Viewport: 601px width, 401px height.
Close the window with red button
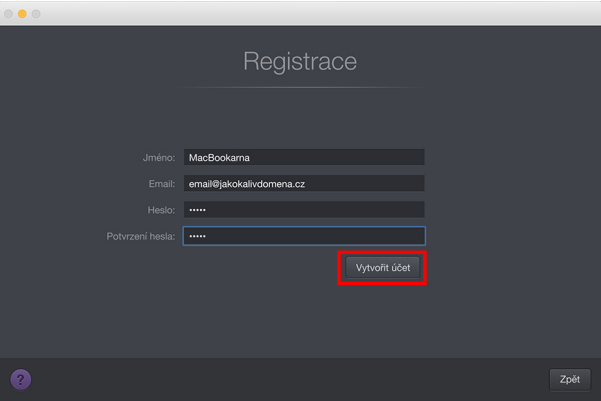pyautogui.click(x=8, y=14)
